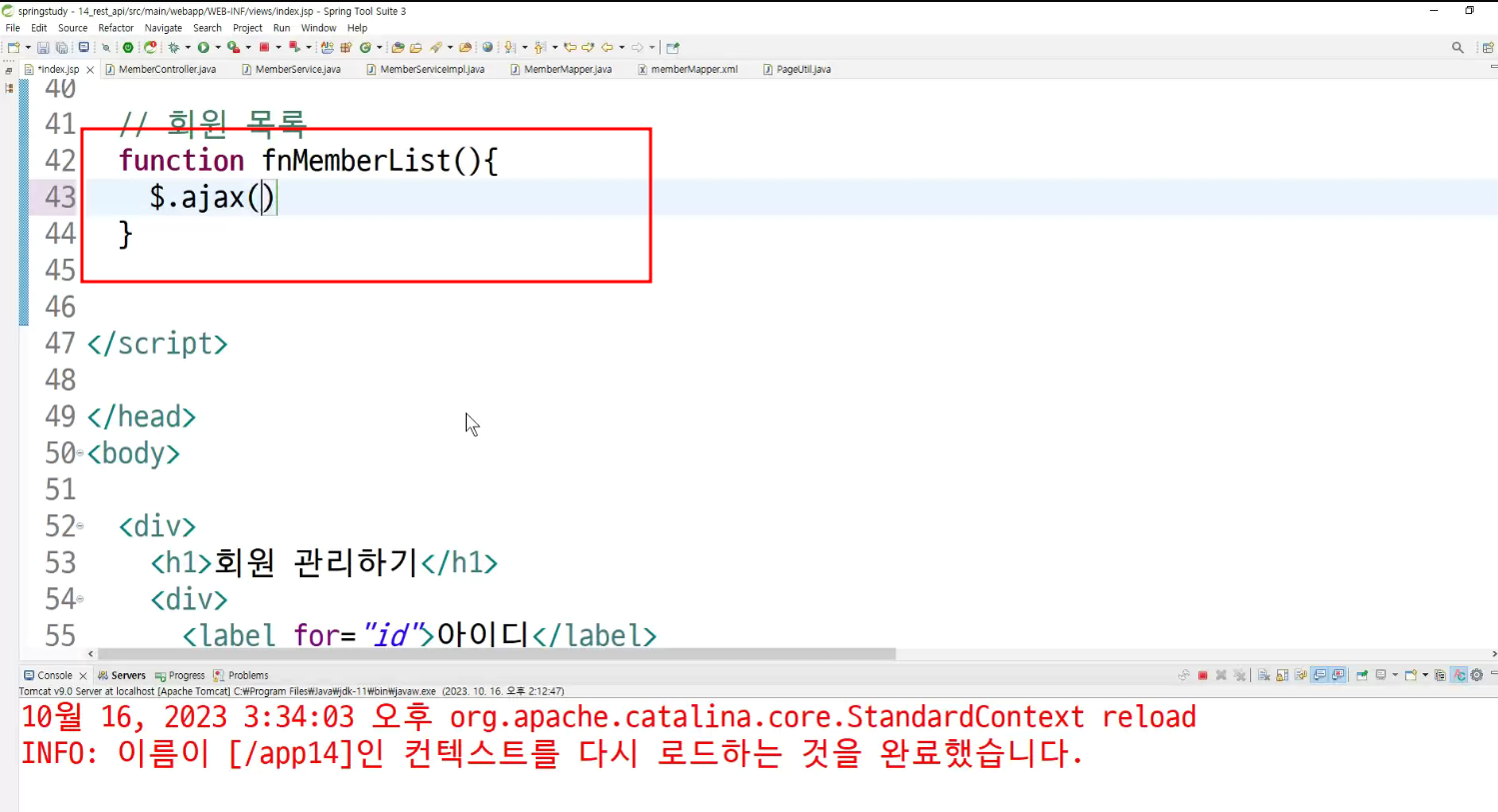Open the Run configurations dropdown arrow

(x=218, y=47)
